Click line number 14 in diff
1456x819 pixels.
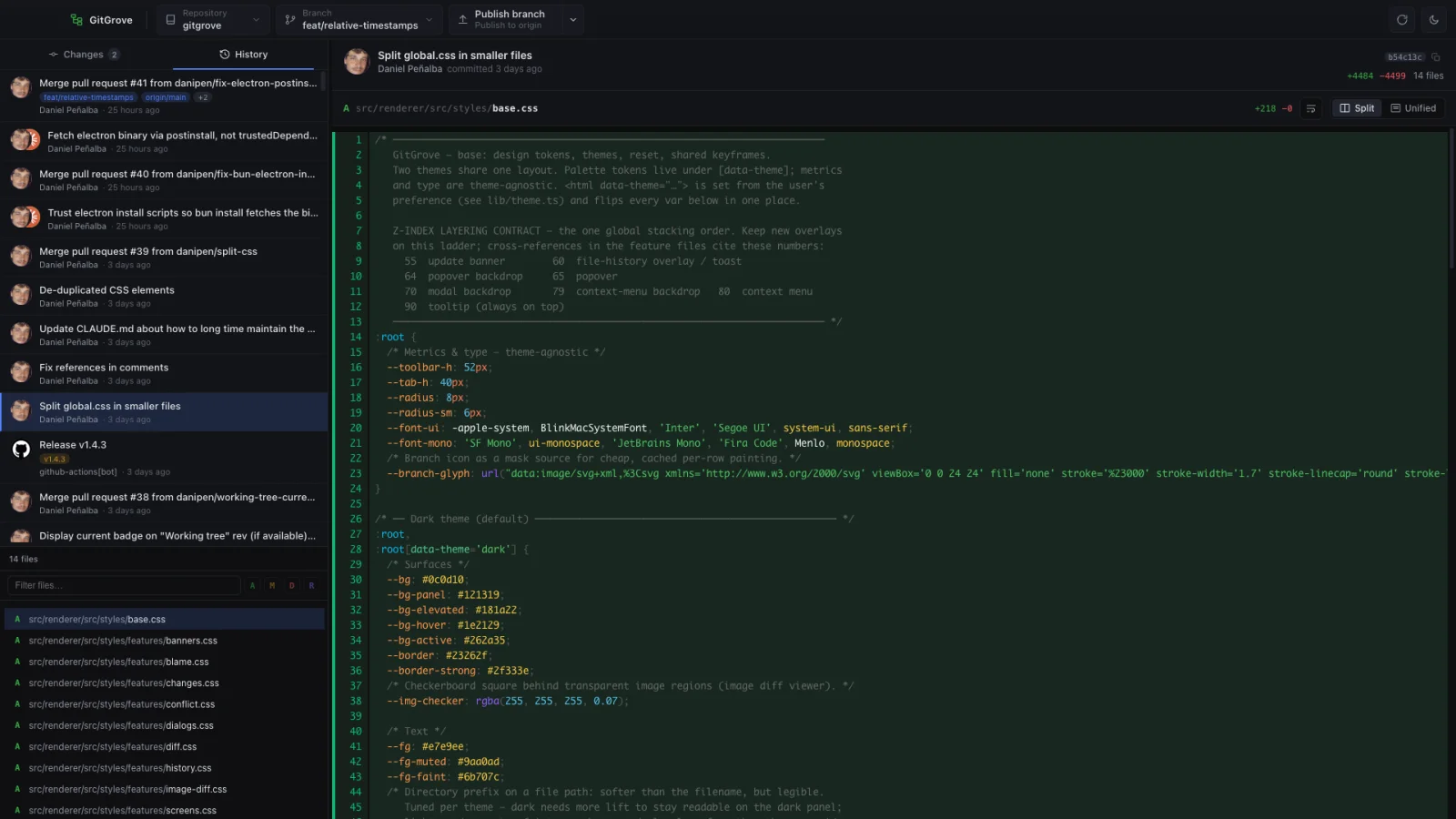tap(356, 337)
